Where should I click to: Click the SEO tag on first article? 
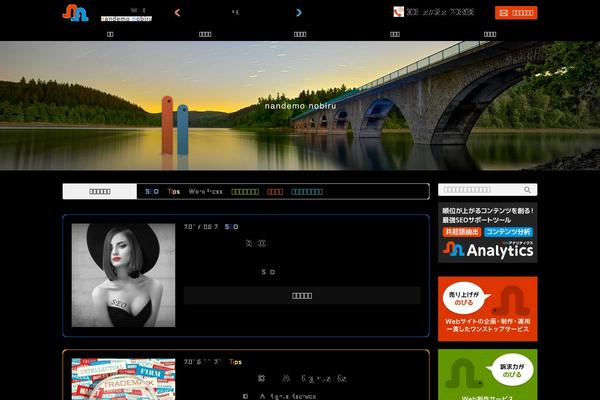coord(232,227)
